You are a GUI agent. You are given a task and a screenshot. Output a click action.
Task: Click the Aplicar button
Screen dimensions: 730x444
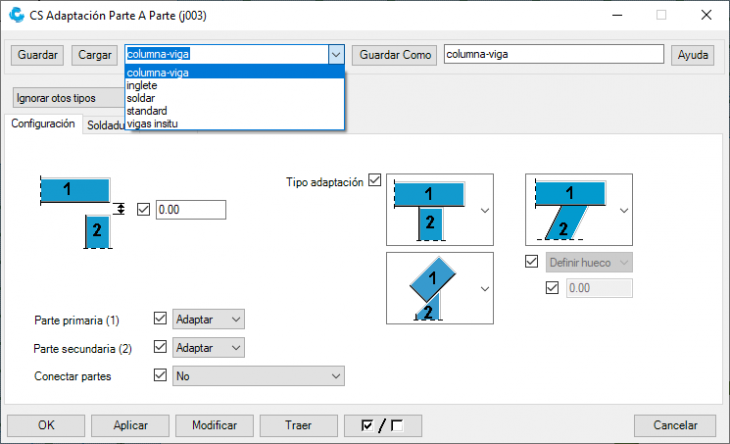pyautogui.click(x=131, y=425)
